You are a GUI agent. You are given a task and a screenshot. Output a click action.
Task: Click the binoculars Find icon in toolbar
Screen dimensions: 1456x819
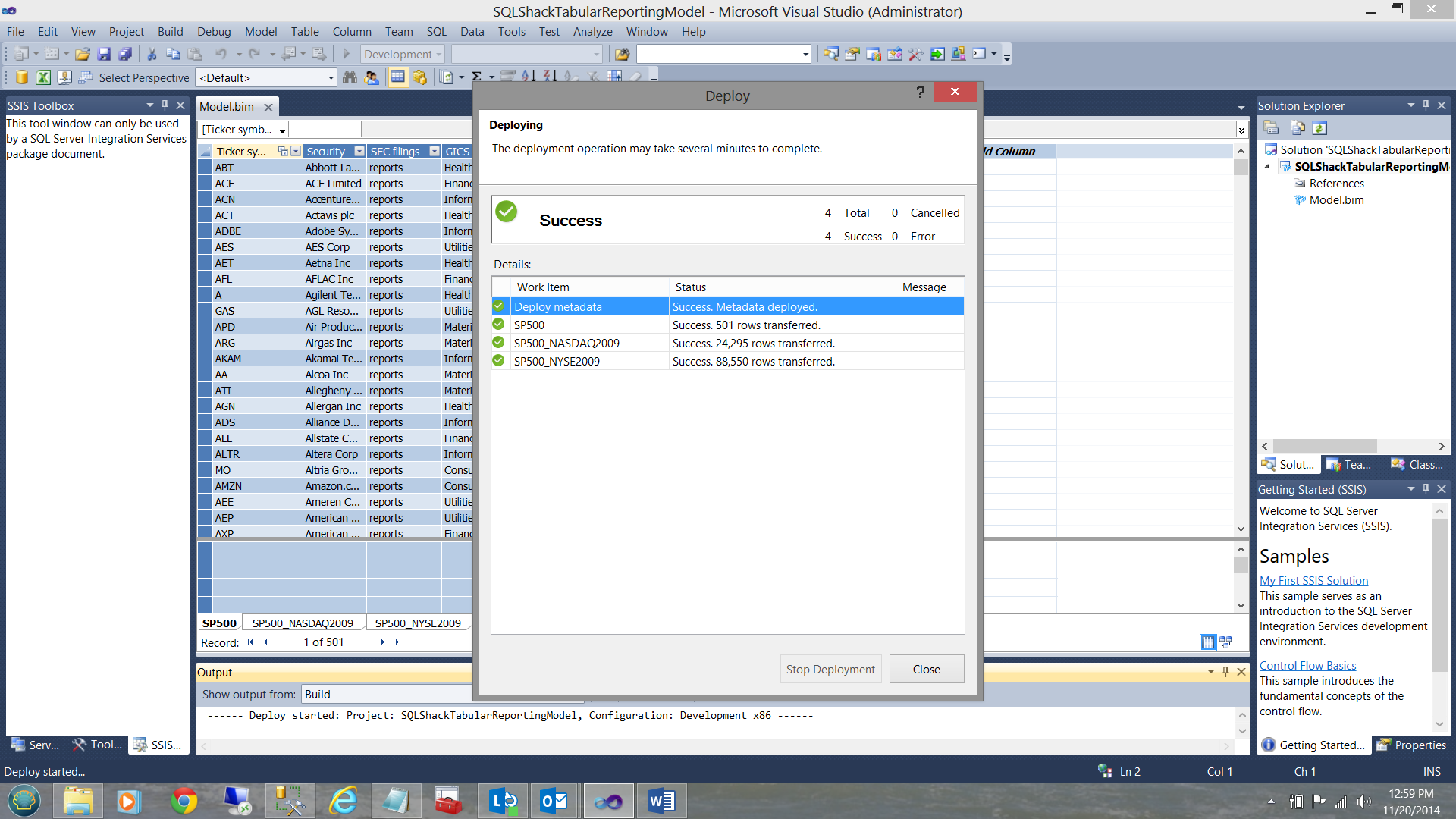pyautogui.click(x=350, y=77)
